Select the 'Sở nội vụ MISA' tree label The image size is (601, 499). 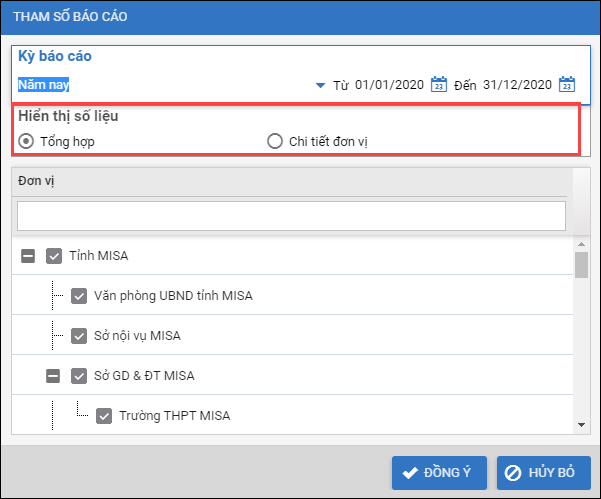pos(138,336)
